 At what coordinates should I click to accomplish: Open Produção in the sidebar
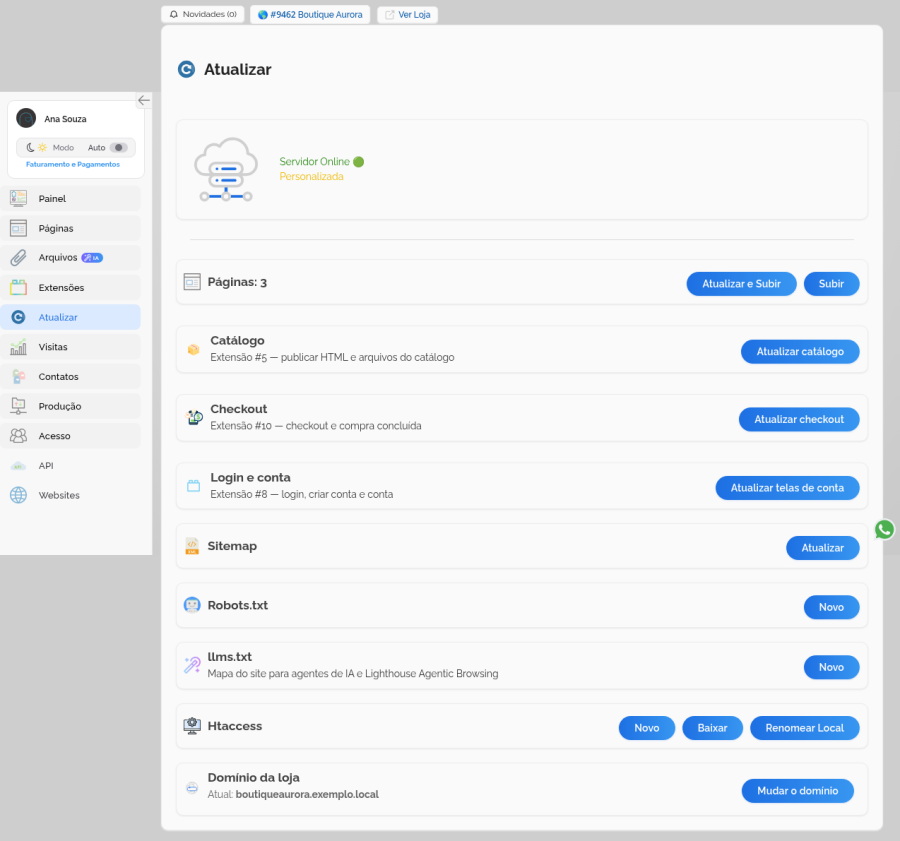coord(71,406)
